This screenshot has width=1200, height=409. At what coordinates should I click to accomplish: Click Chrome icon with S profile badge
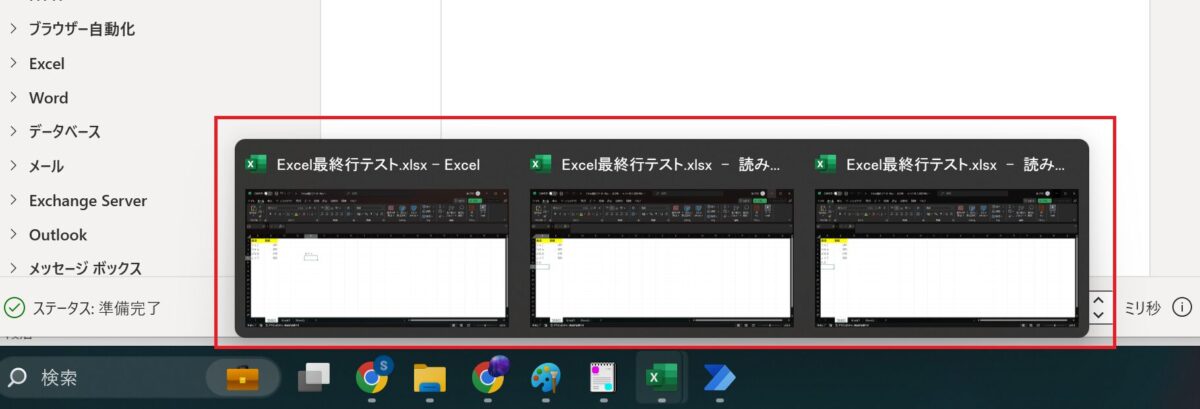pyautogui.click(x=373, y=377)
